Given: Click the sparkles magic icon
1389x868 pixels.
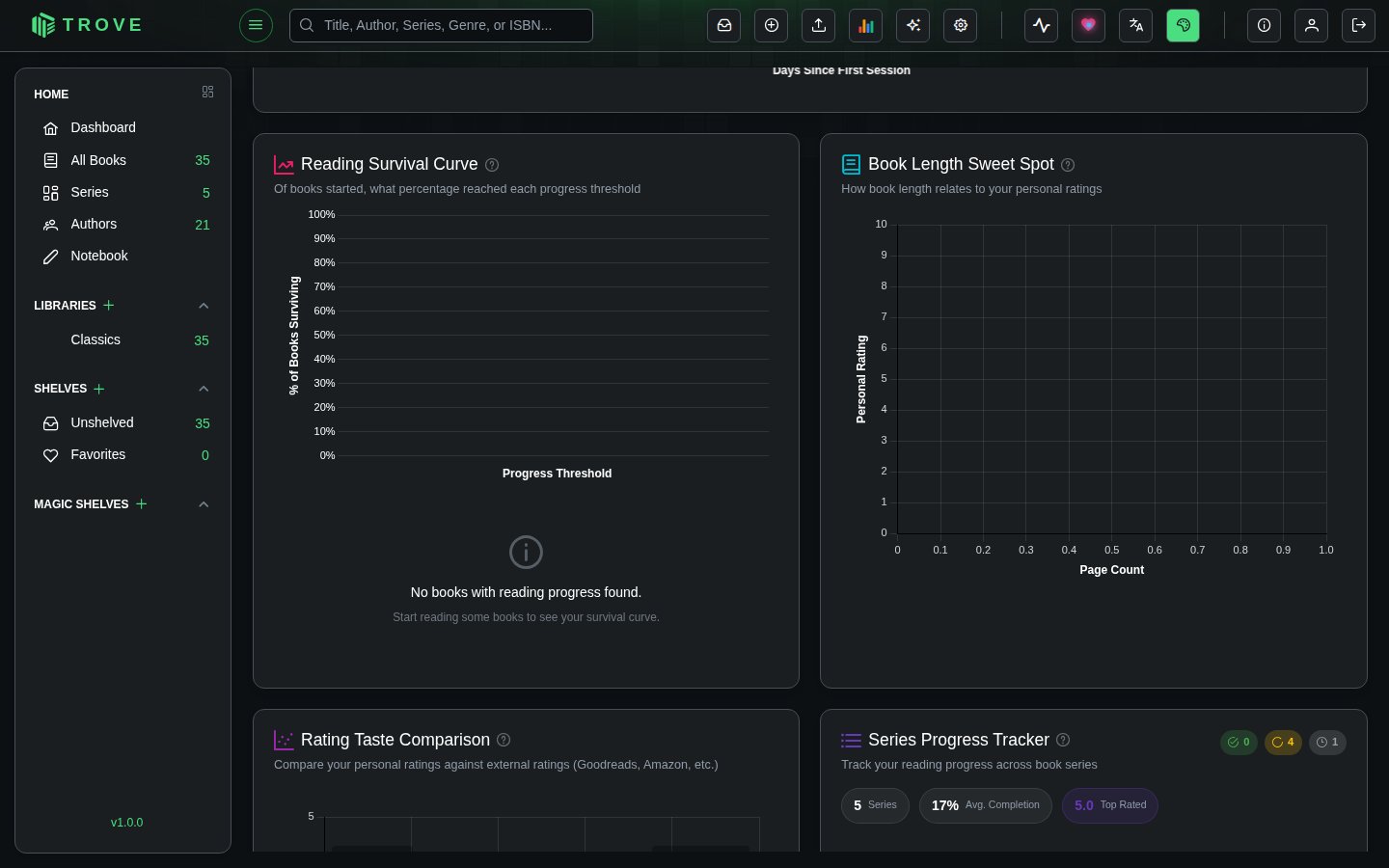Looking at the screenshot, I should 913,25.
